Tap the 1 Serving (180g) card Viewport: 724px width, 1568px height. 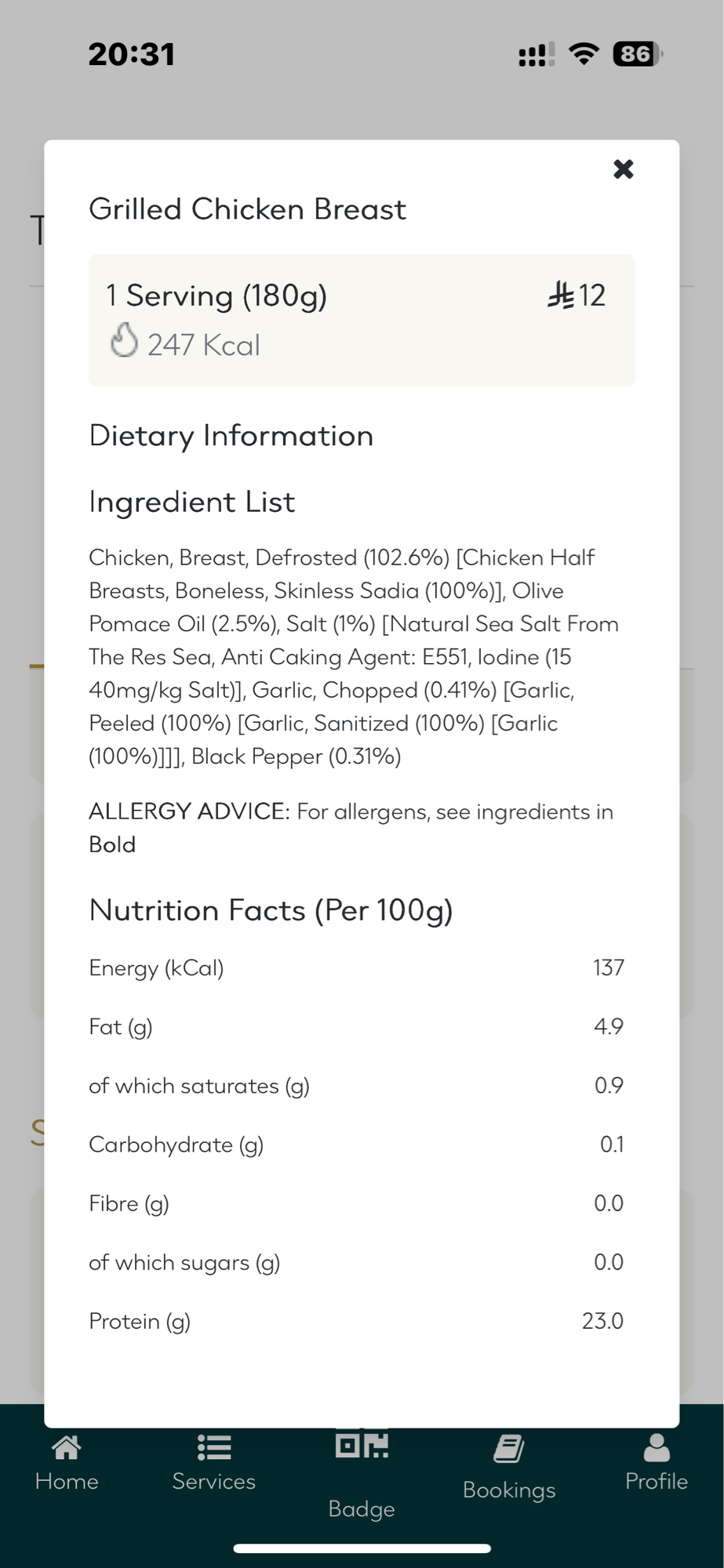tap(362, 320)
